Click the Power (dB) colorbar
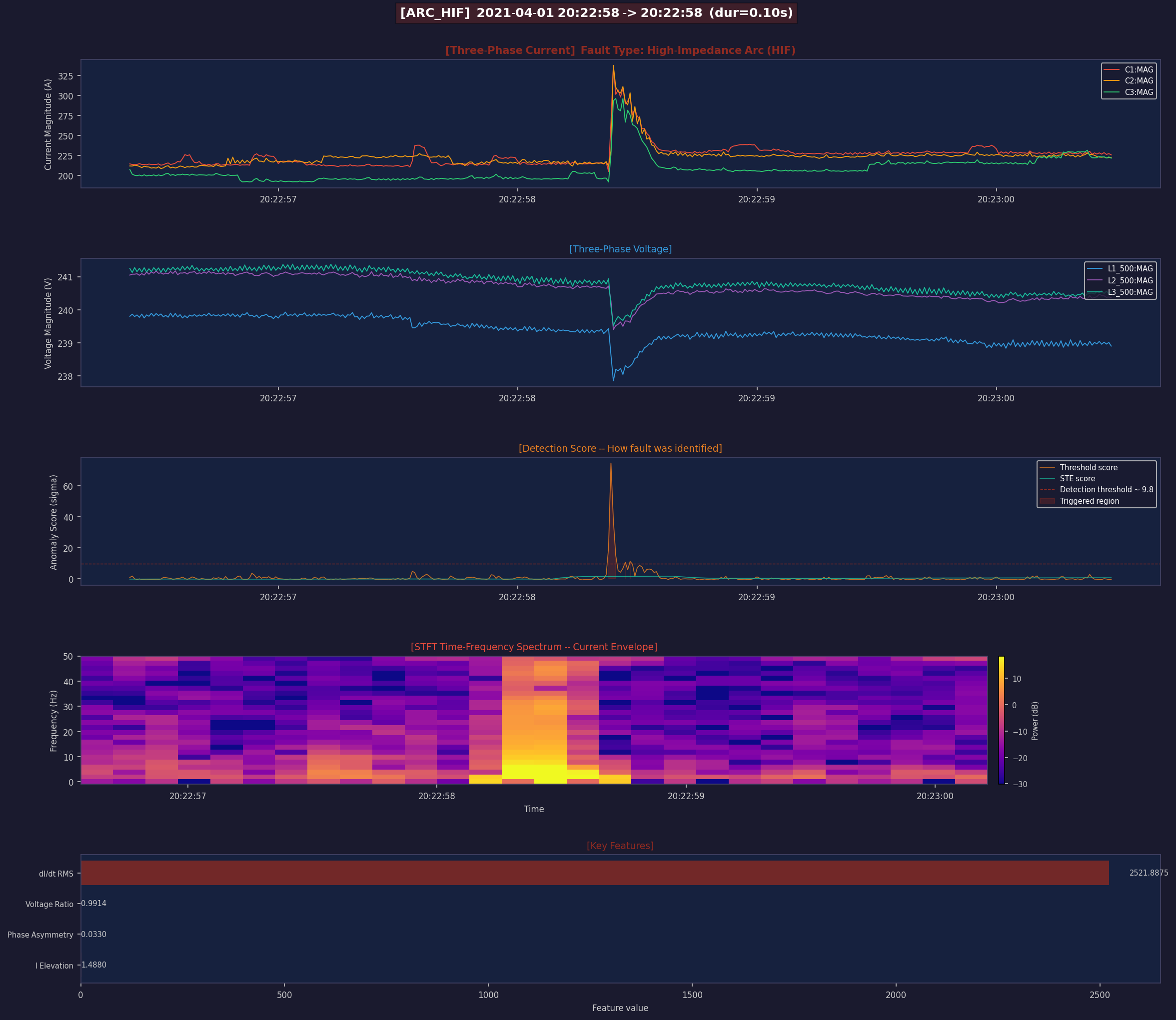 [1002, 720]
